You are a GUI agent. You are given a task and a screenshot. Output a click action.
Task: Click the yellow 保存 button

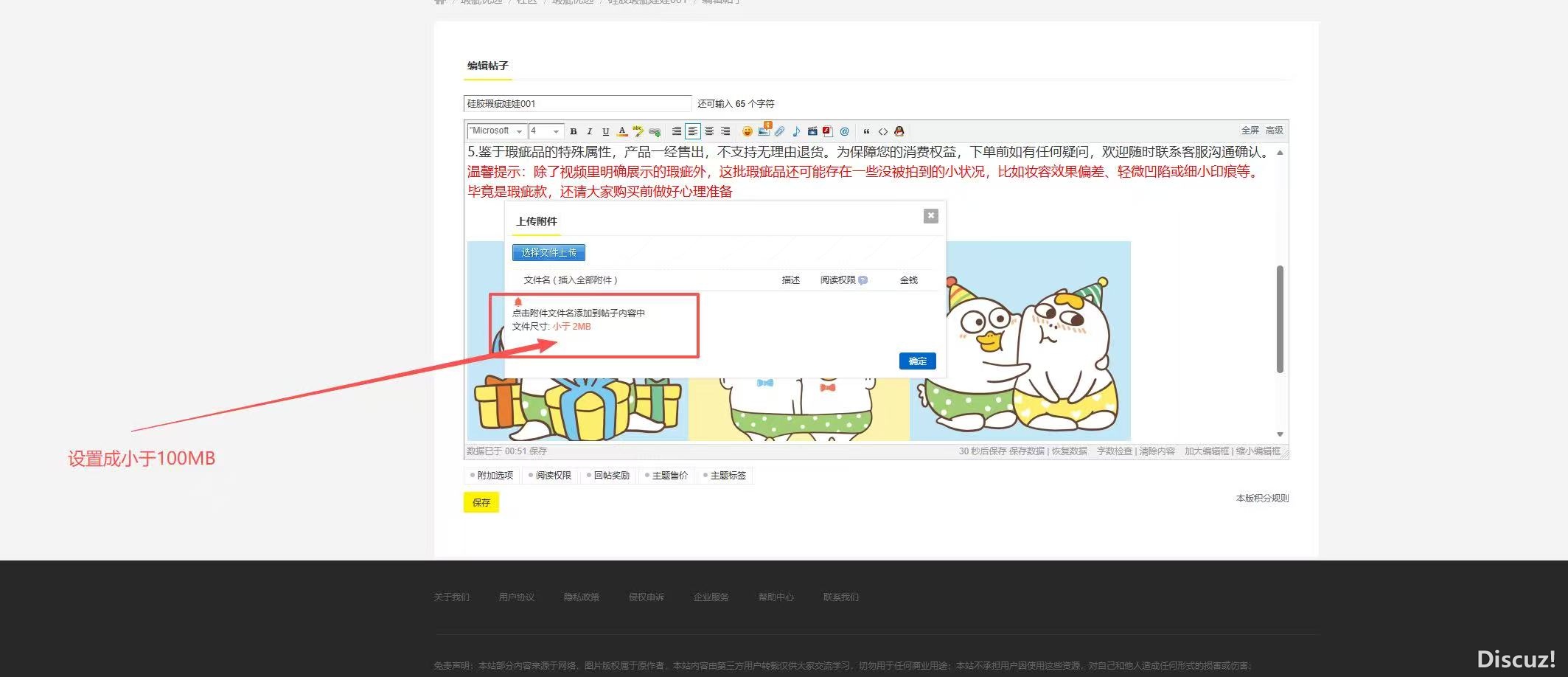[x=481, y=502]
